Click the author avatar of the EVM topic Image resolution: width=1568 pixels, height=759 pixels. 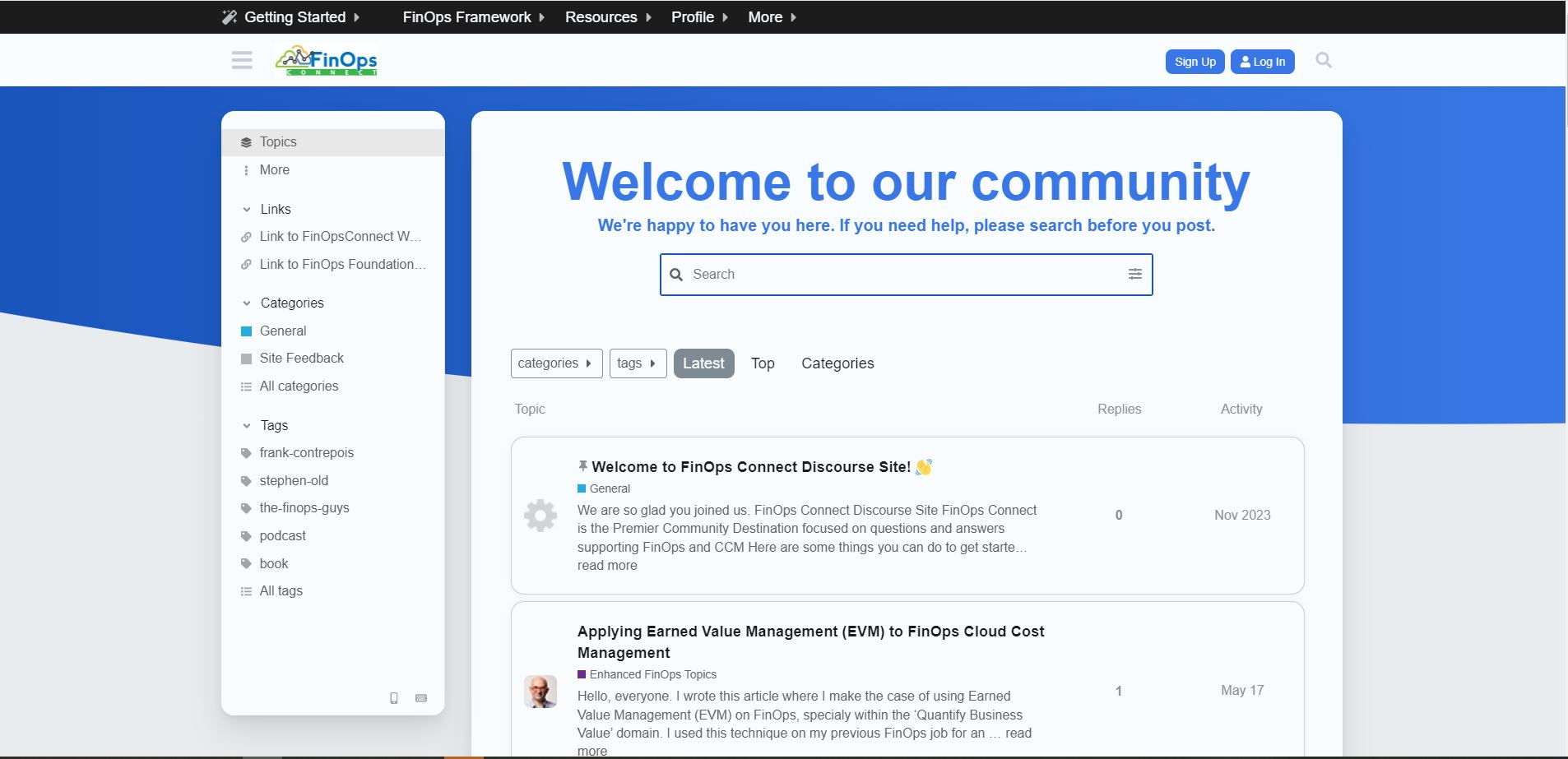click(540, 692)
